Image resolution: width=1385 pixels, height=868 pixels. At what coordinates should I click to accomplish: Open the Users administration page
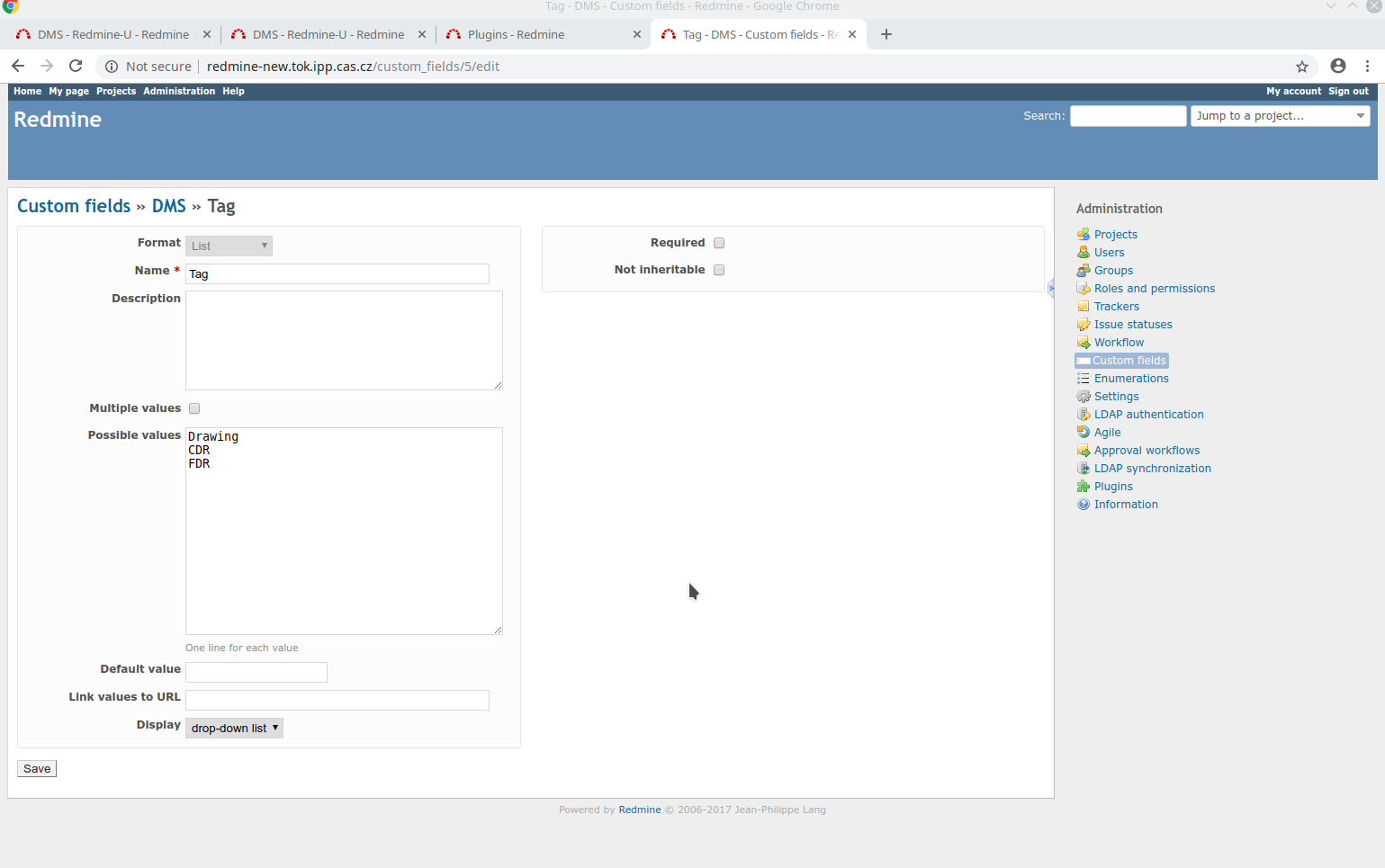pyautogui.click(x=1108, y=252)
